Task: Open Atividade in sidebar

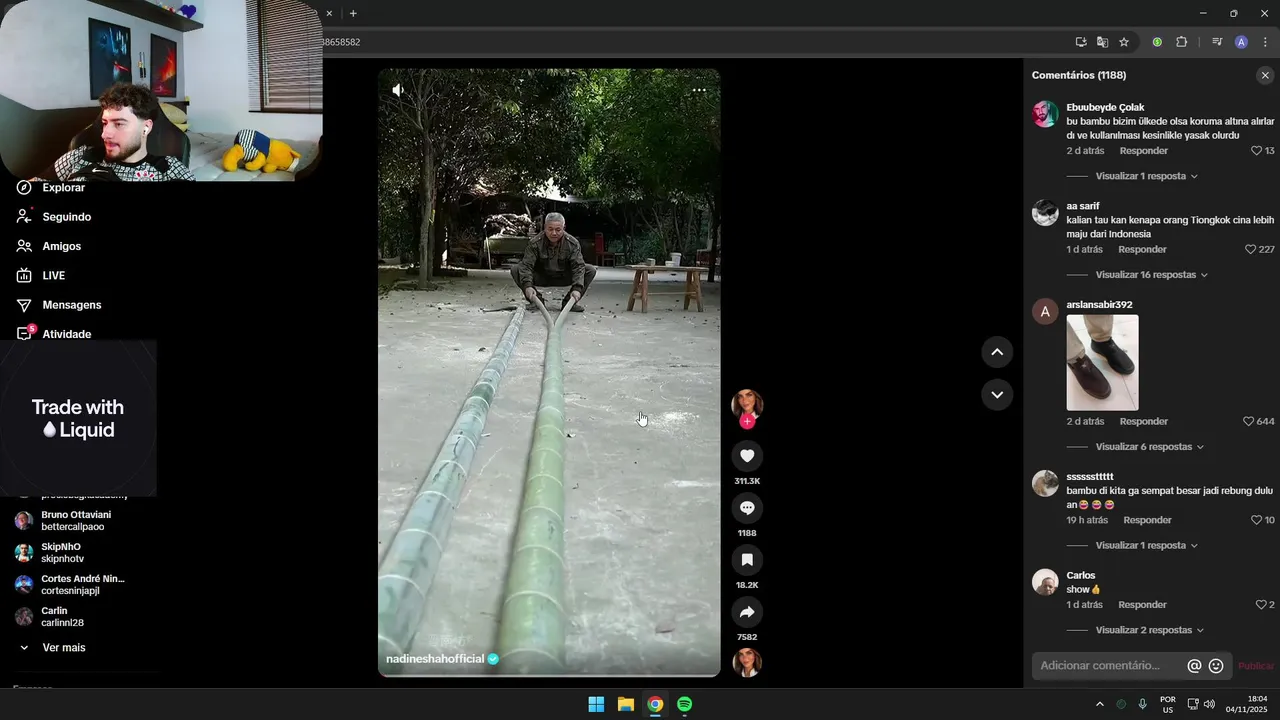Action: (66, 334)
